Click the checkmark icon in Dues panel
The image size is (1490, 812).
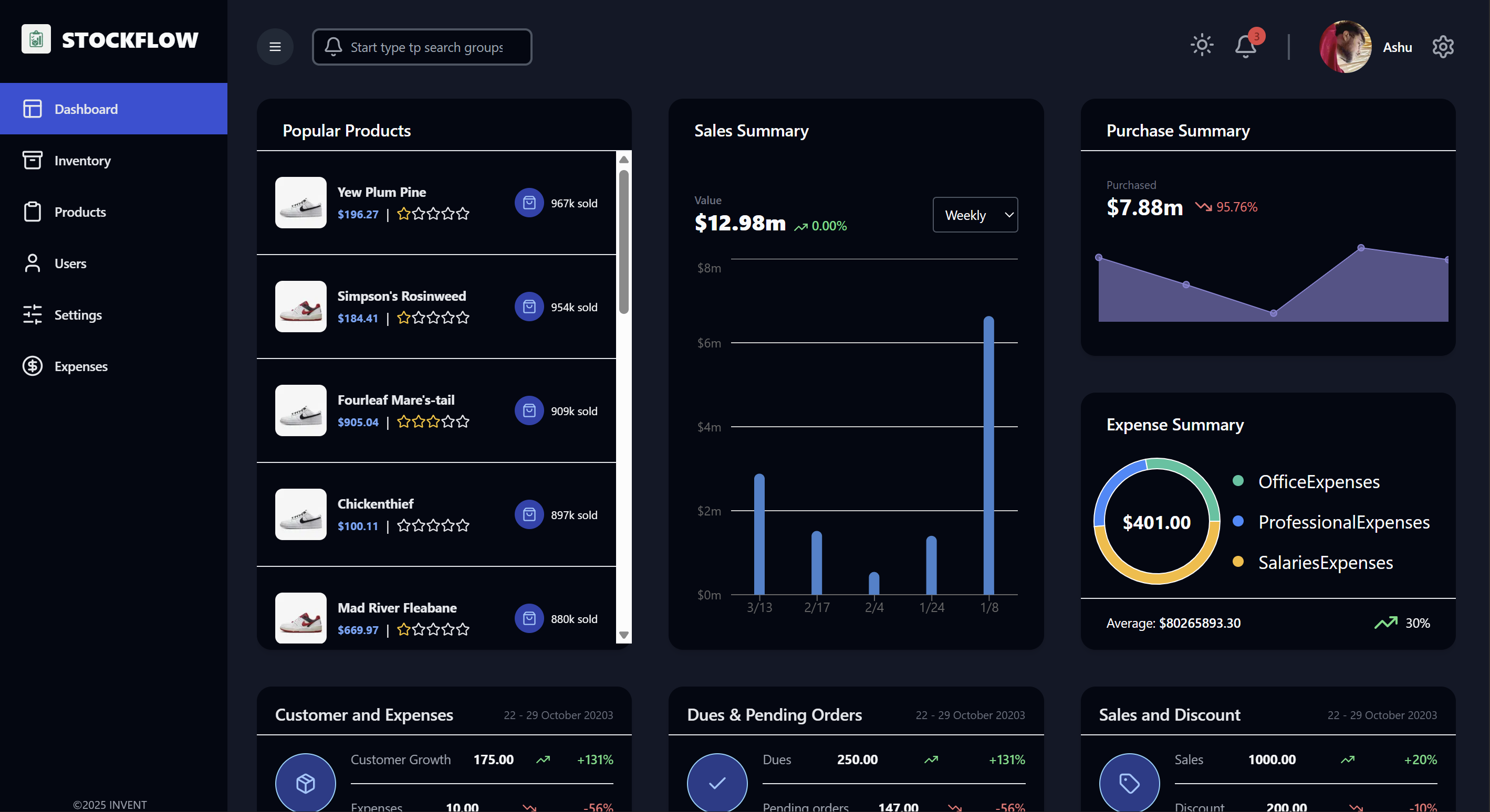(x=717, y=783)
